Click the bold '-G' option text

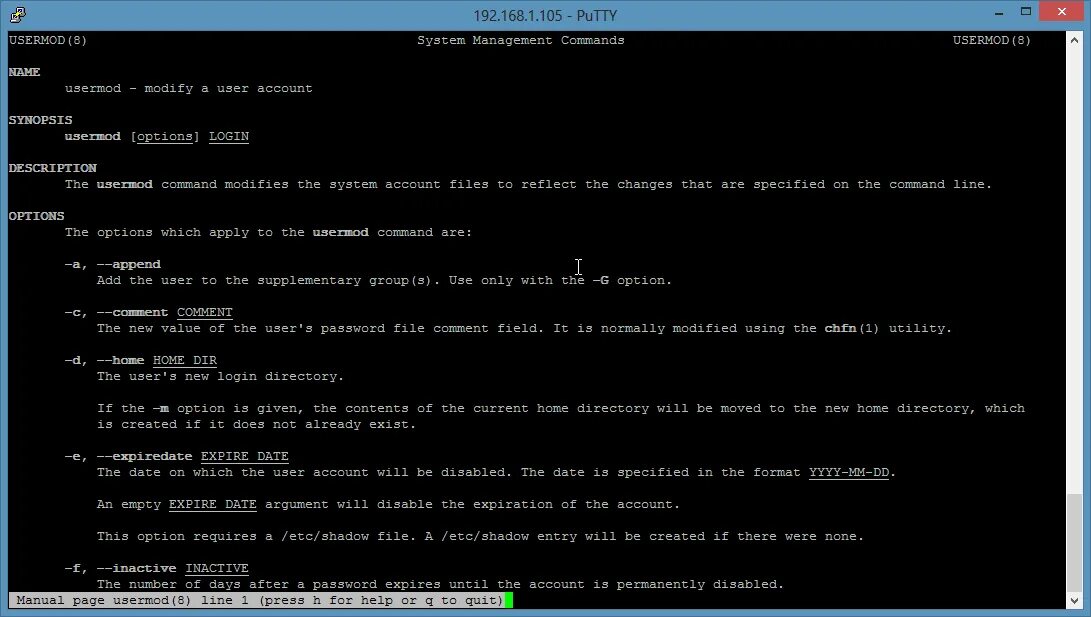pos(600,280)
